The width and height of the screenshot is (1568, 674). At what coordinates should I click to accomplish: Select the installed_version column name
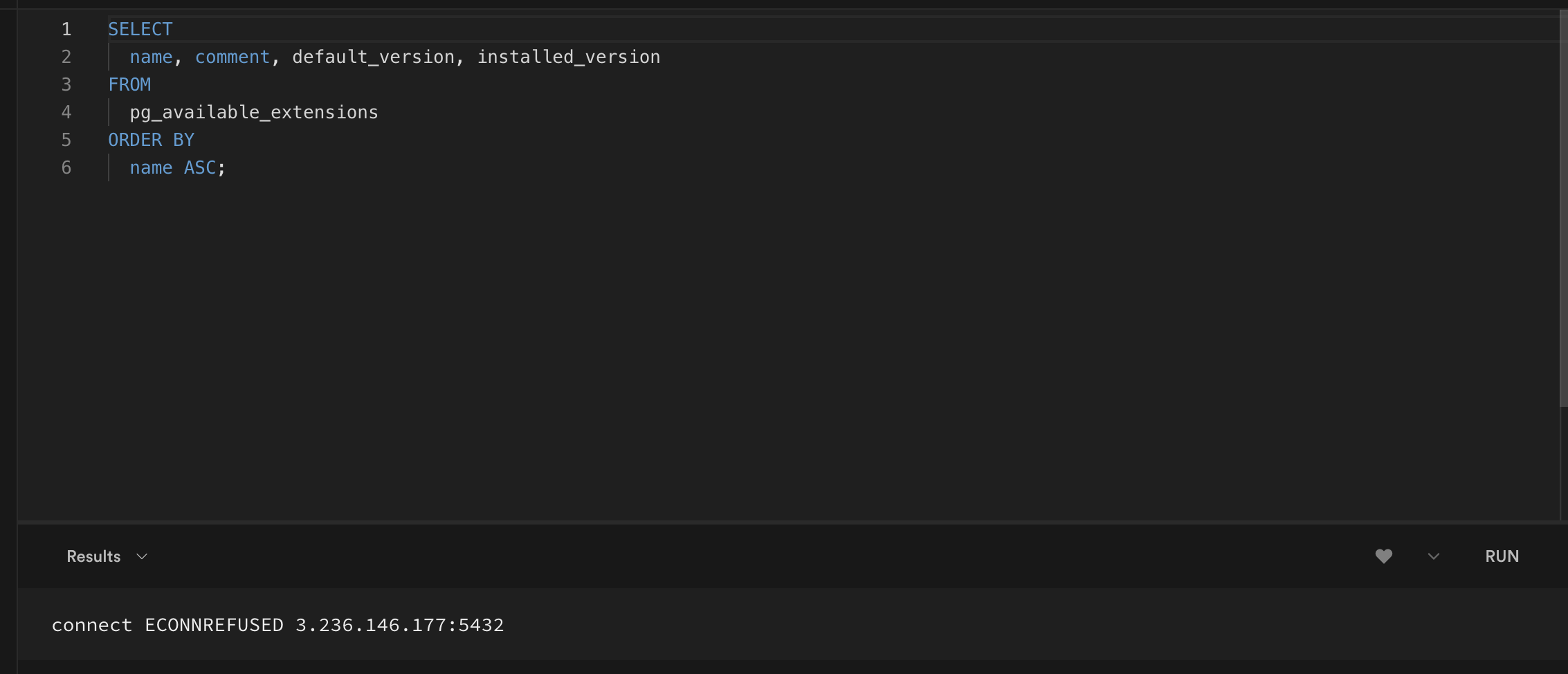[x=567, y=56]
